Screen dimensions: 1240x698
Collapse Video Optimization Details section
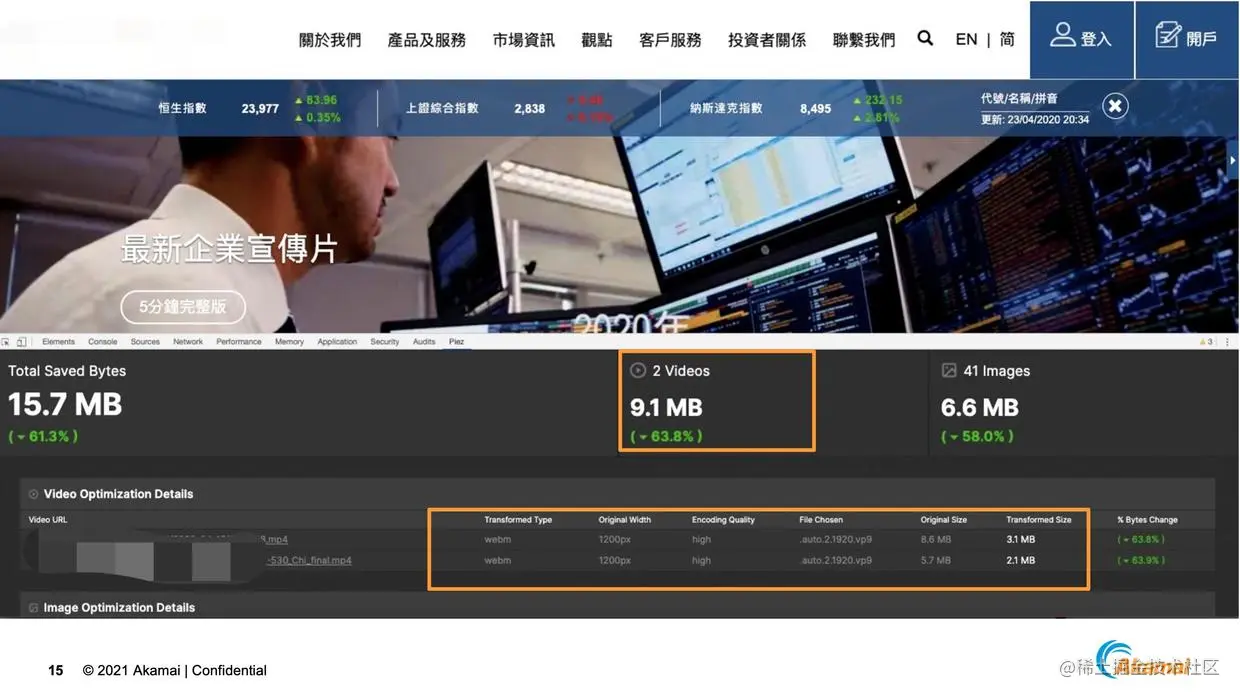[33, 494]
